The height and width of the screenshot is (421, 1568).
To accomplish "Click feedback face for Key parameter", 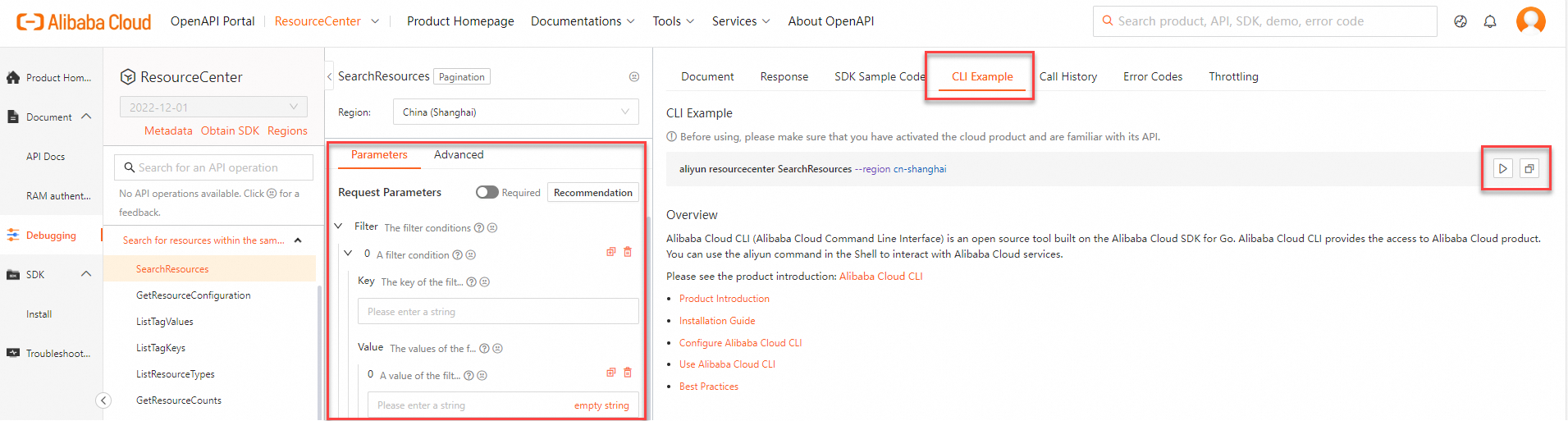I will 485,282.
